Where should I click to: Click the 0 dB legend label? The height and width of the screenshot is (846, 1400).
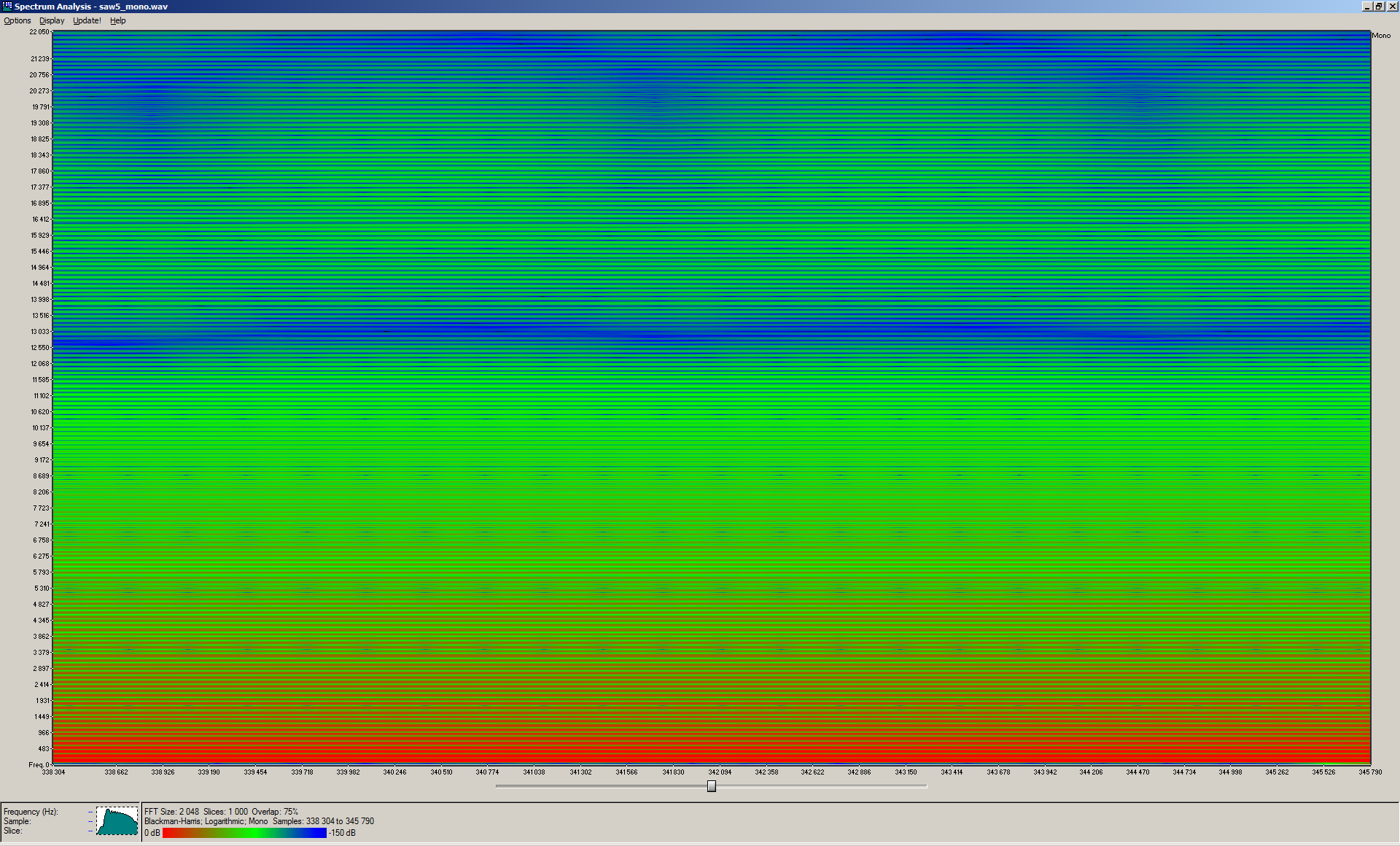pos(152,833)
